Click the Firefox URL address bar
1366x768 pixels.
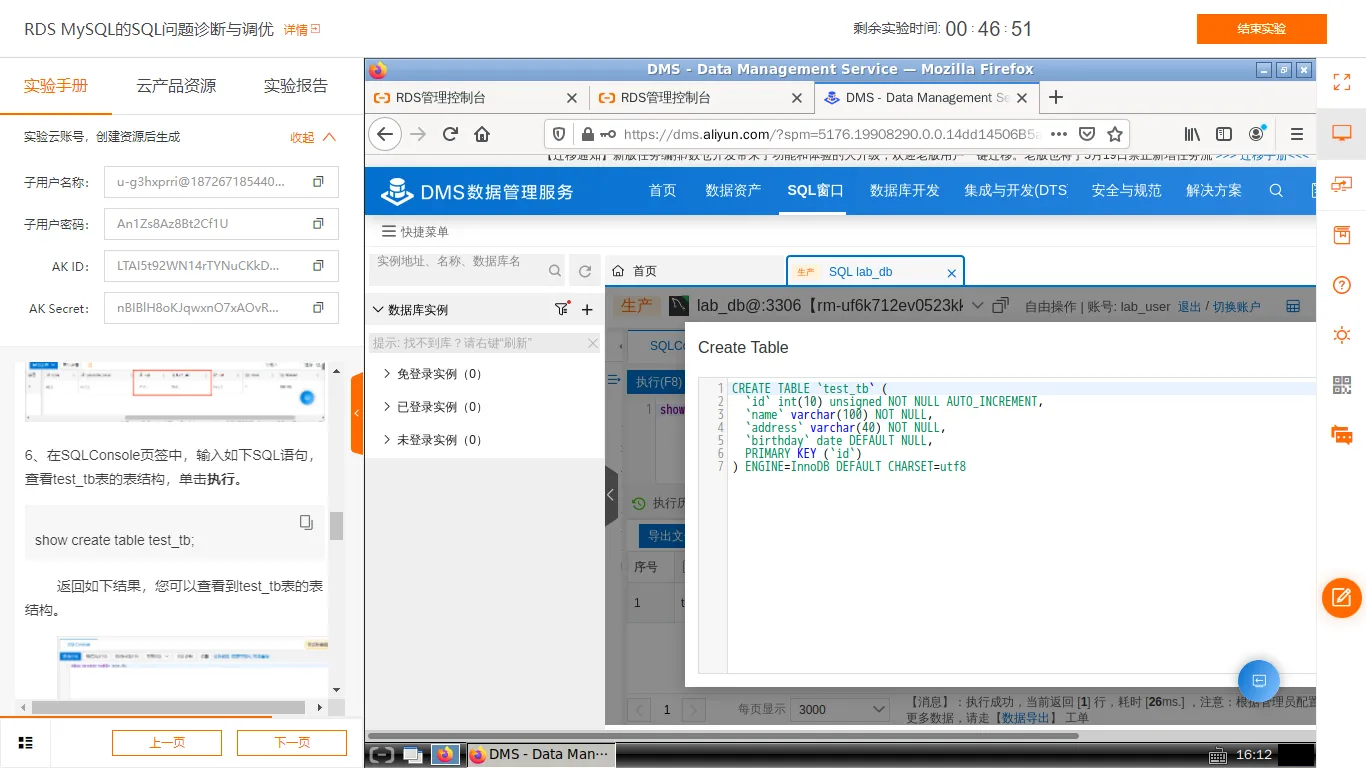[830, 134]
